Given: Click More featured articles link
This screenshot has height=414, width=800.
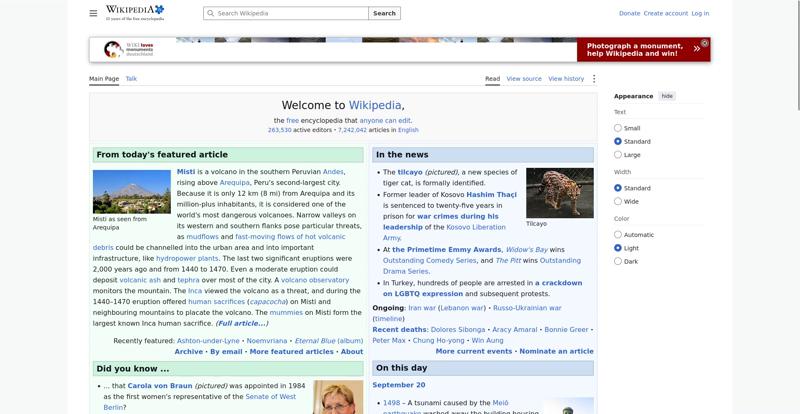Looking at the screenshot, I should 291,352.
